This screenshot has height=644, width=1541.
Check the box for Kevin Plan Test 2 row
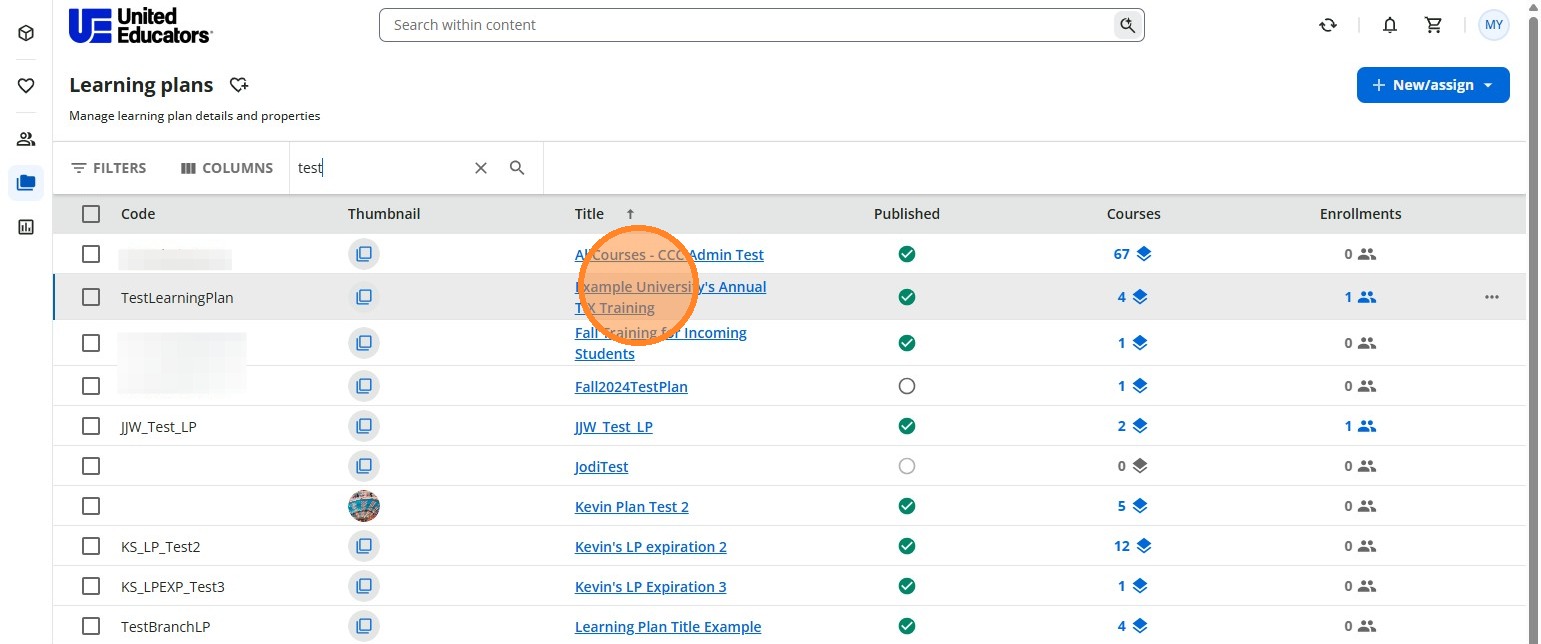pyautogui.click(x=91, y=506)
